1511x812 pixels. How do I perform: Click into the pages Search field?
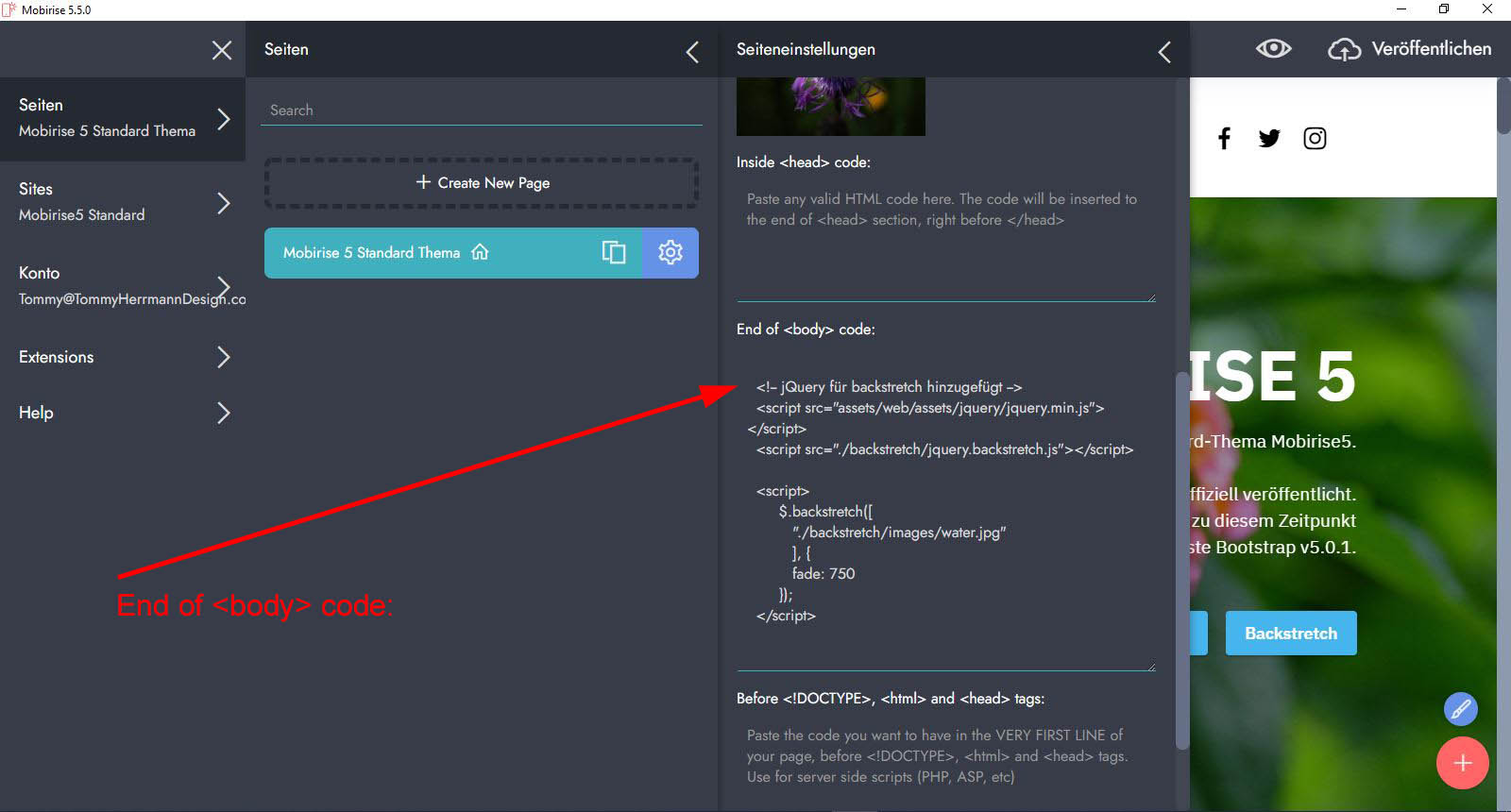coord(482,110)
